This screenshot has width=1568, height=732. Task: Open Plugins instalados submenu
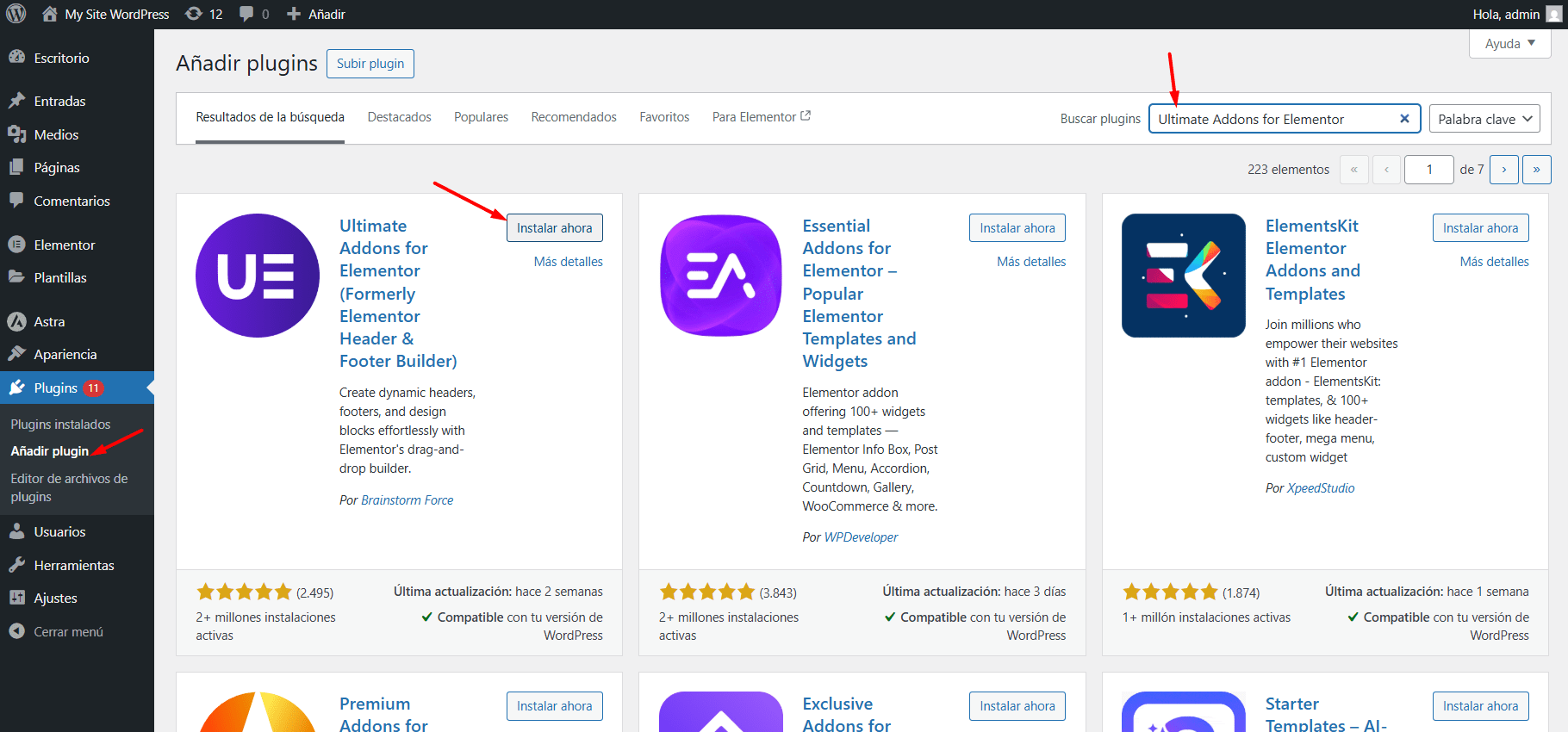(x=60, y=424)
